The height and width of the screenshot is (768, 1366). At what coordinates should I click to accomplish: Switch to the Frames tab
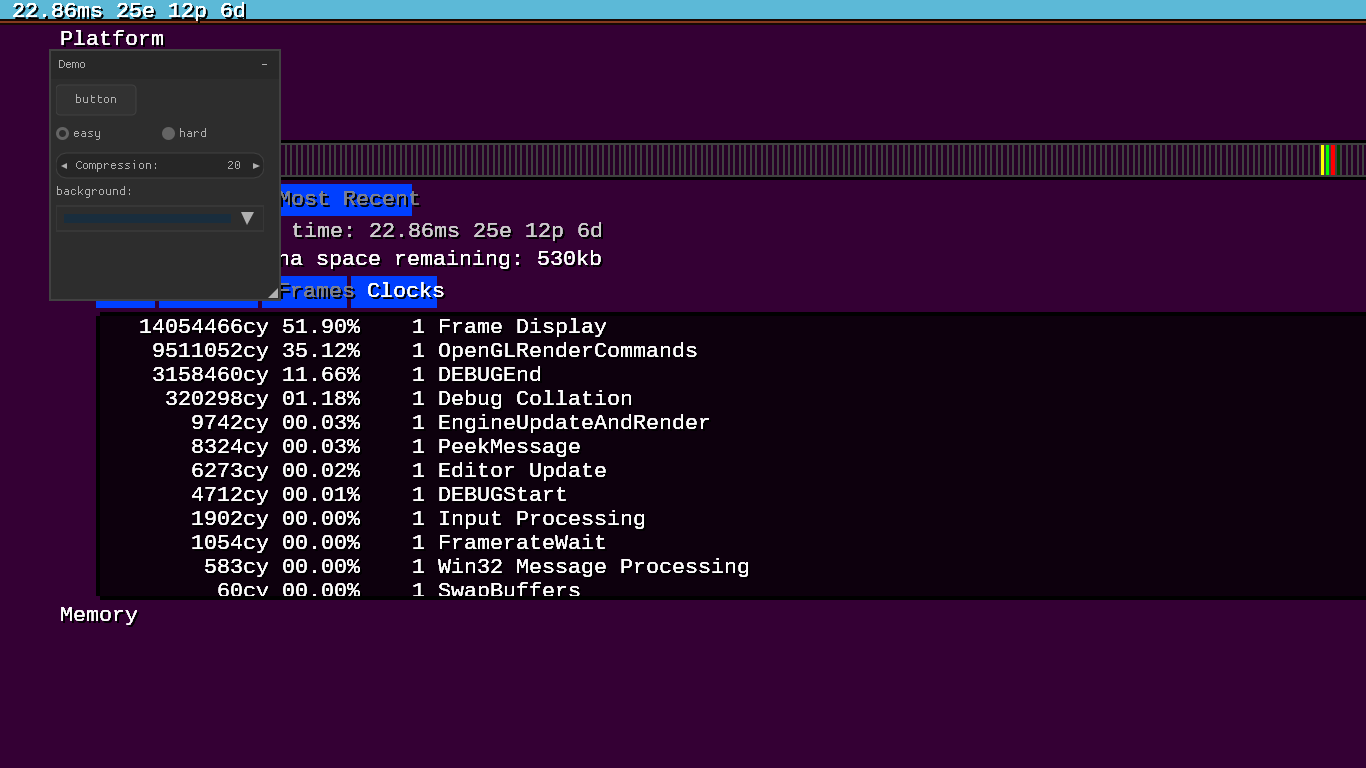[314, 291]
